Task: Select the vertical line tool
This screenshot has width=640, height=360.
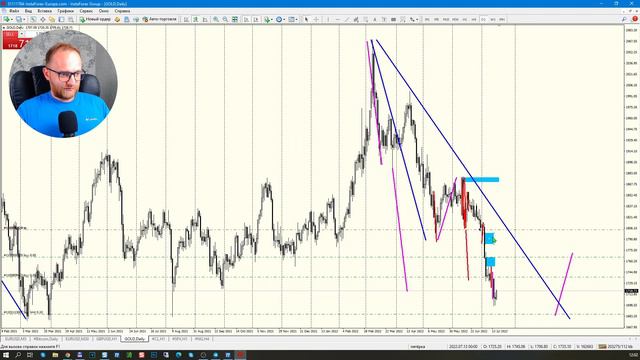Action: tap(328, 19)
